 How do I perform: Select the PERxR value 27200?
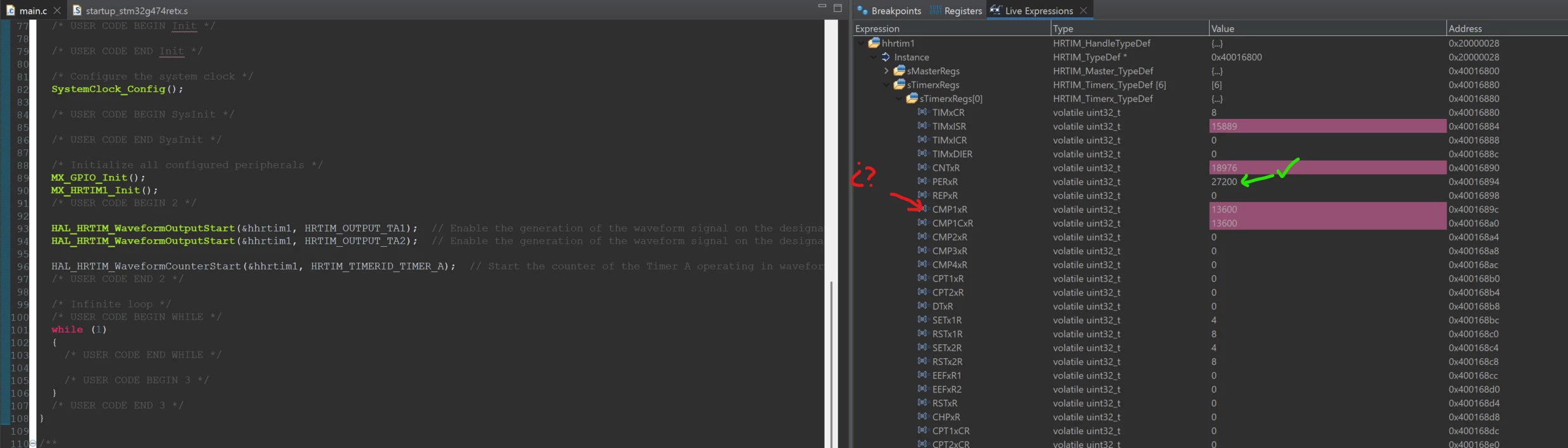click(1224, 182)
